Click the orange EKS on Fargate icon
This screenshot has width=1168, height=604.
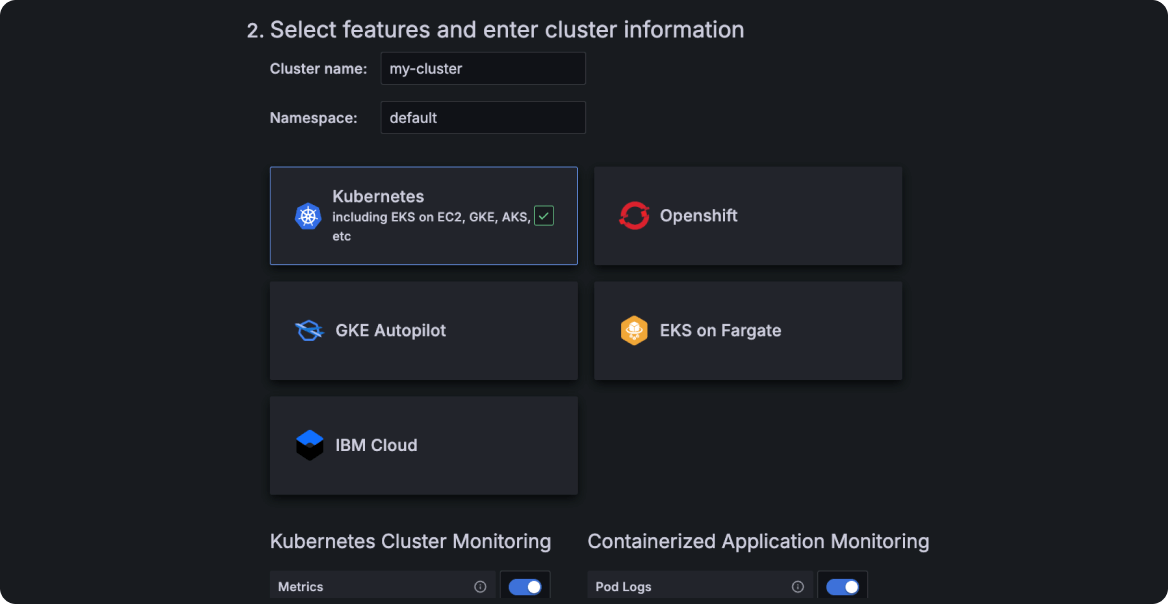pyautogui.click(x=634, y=331)
